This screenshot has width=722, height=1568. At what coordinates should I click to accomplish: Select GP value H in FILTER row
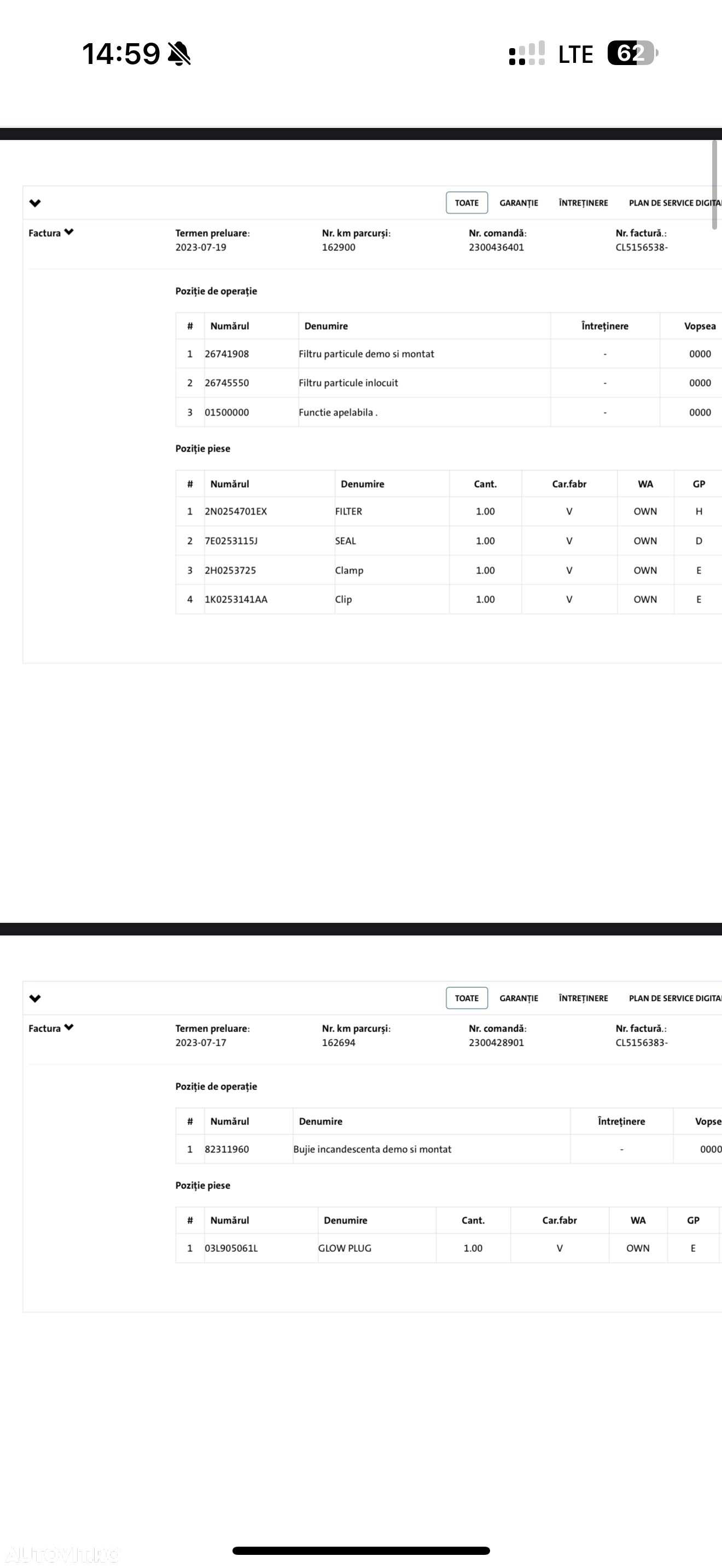[x=699, y=511]
